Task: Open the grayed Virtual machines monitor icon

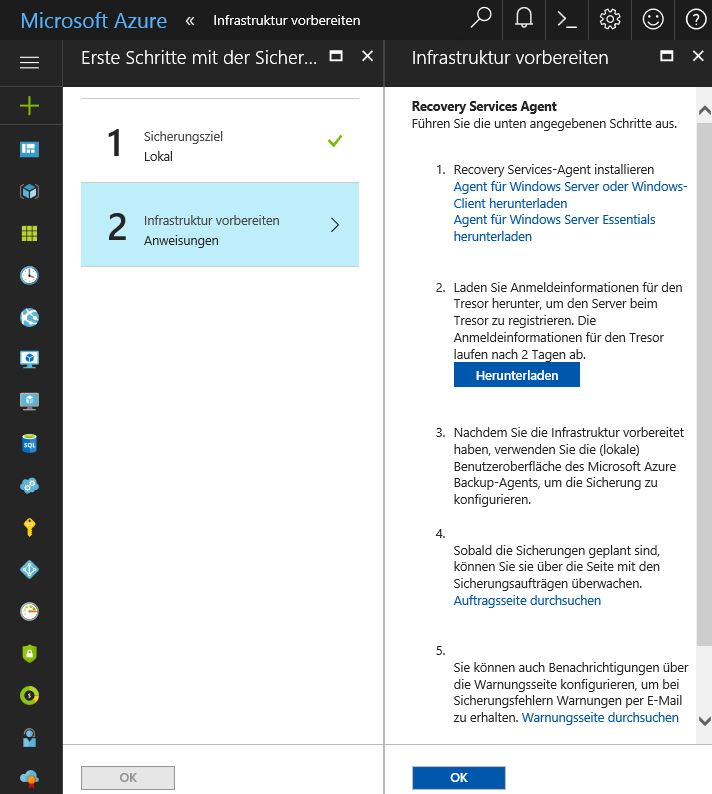Action: [29, 402]
